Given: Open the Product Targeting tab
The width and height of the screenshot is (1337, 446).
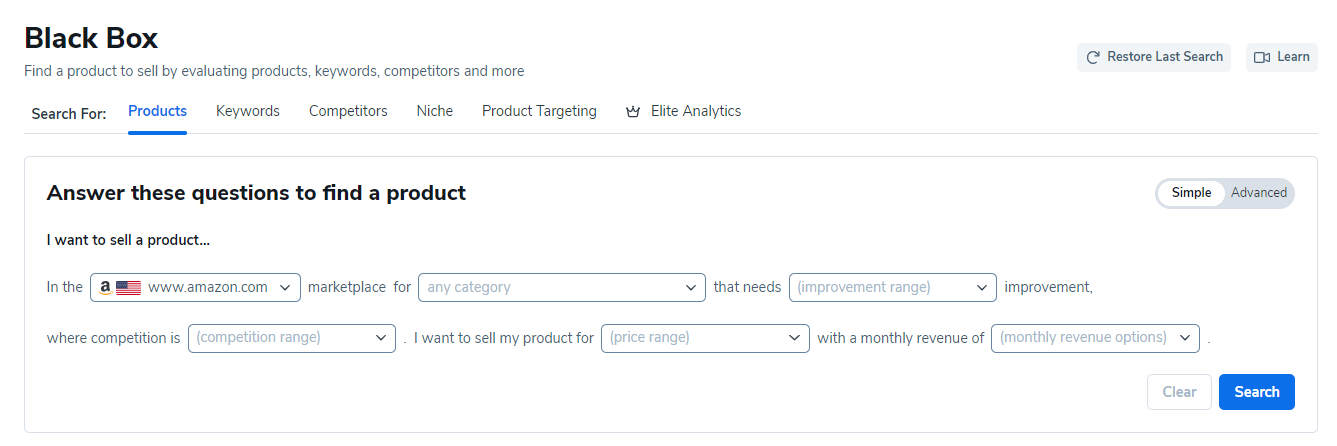Looking at the screenshot, I should (x=539, y=111).
